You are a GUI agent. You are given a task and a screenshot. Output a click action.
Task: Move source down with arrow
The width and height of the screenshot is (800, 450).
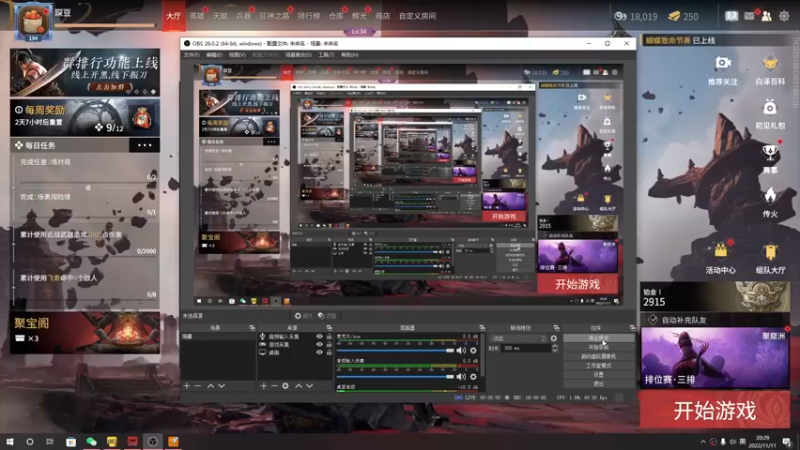(310, 386)
